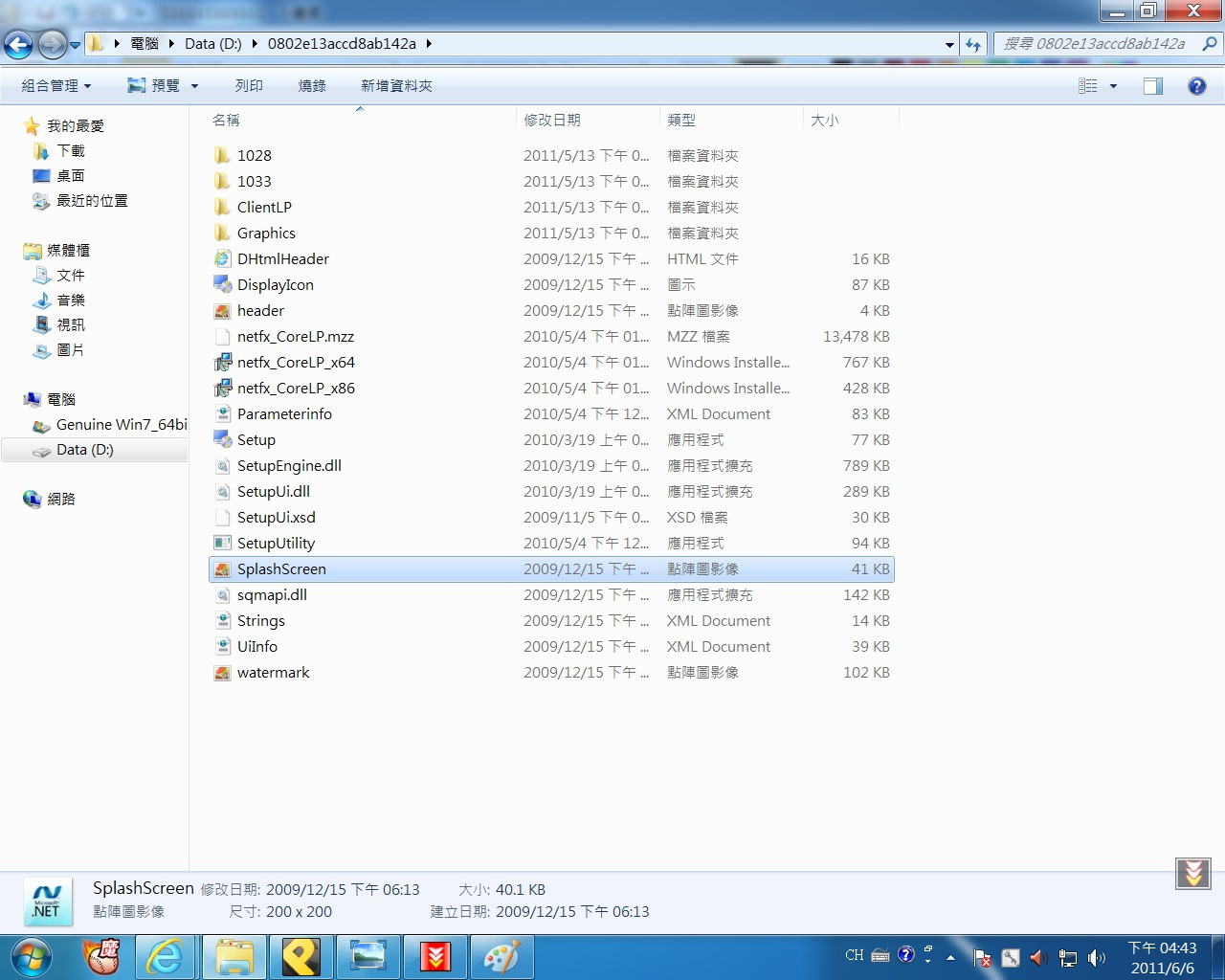Select the sqmapi.dll file icon

[x=222, y=594]
